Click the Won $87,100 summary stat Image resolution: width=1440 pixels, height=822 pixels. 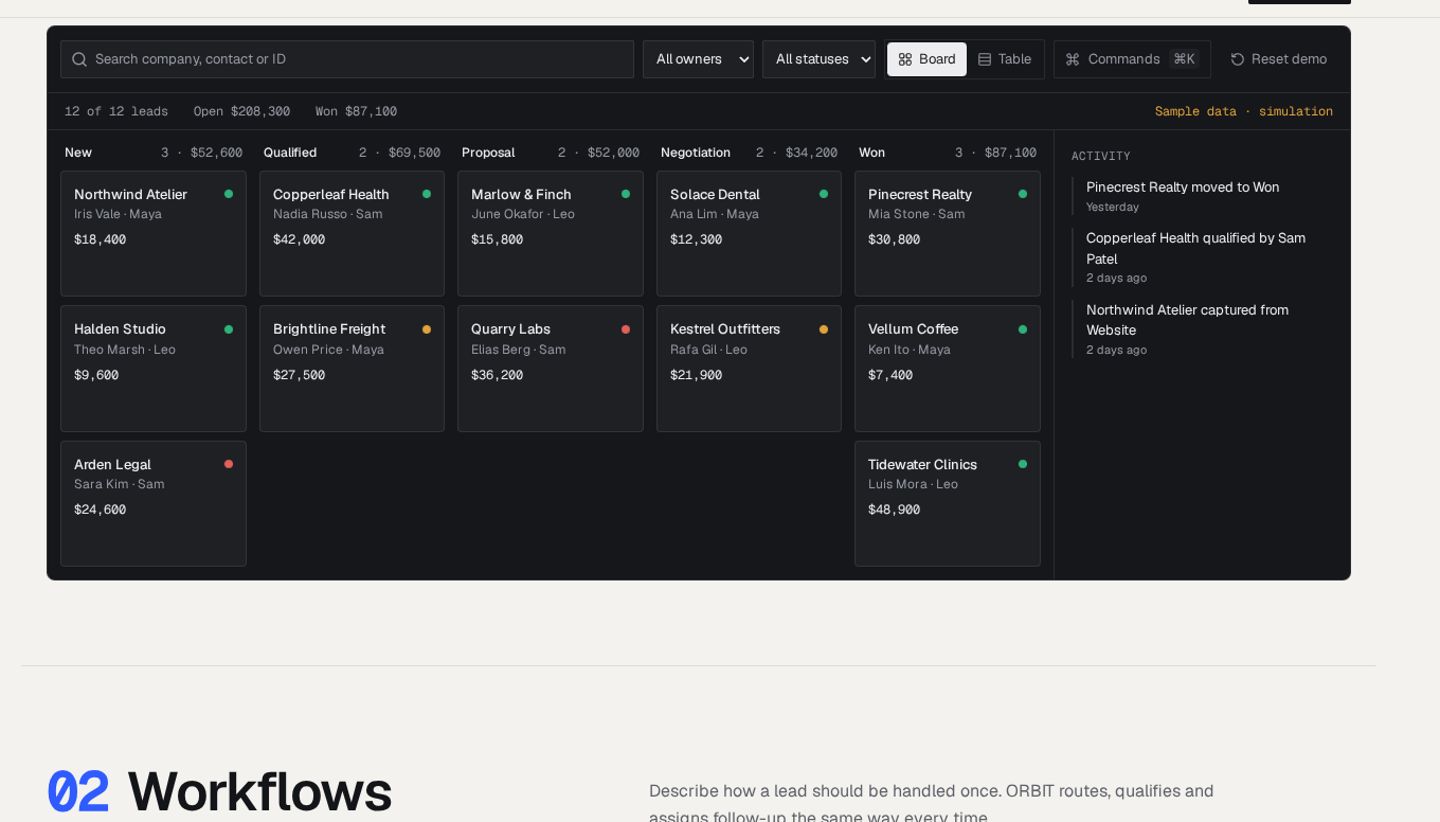[356, 111]
